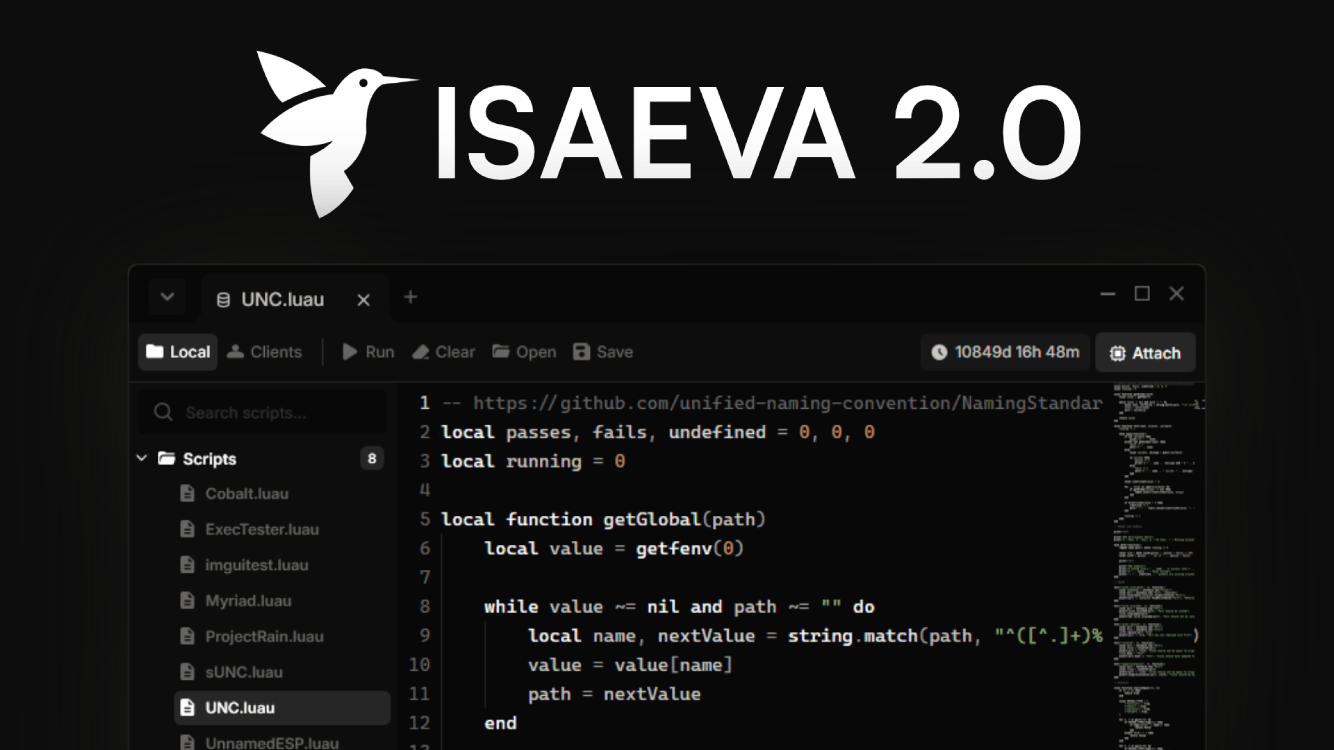This screenshot has width=1334, height=750.
Task: Select UNC.luau in the scripts list
Action: tap(282, 707)
